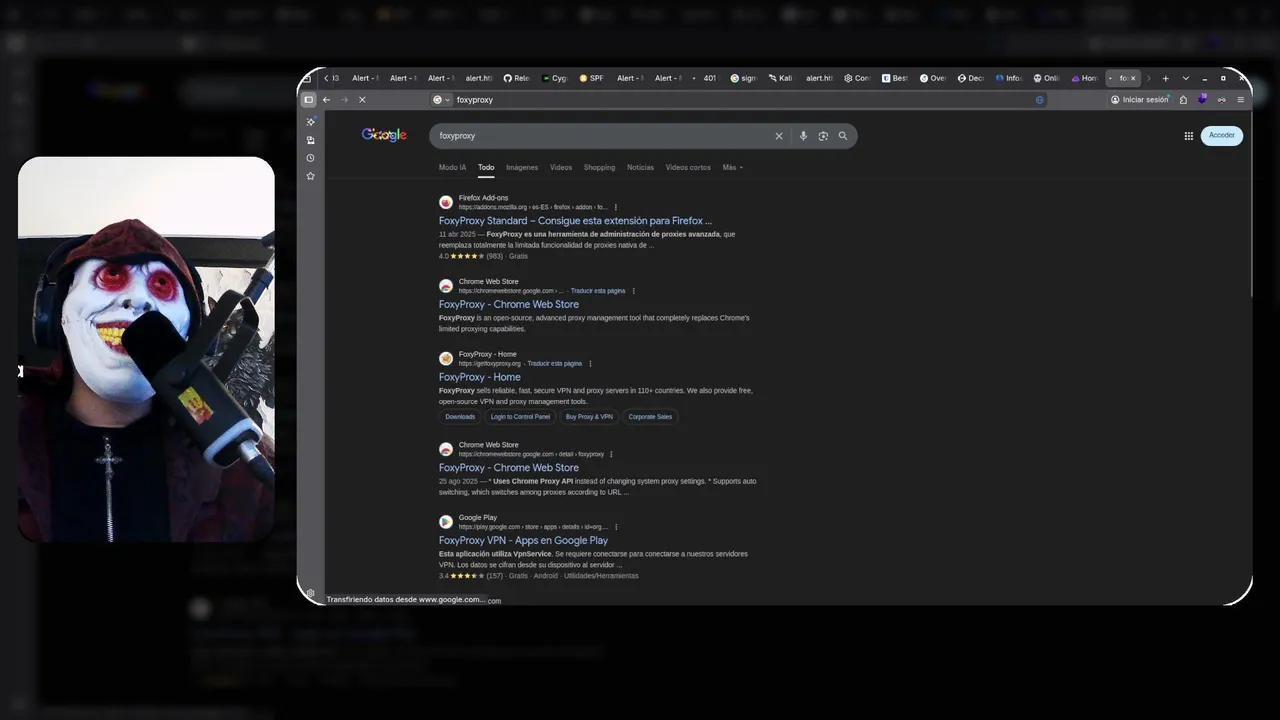1280x720 pixels.
Task: Open FoxyProxy - Home link
Action: [x=480, y=377]
